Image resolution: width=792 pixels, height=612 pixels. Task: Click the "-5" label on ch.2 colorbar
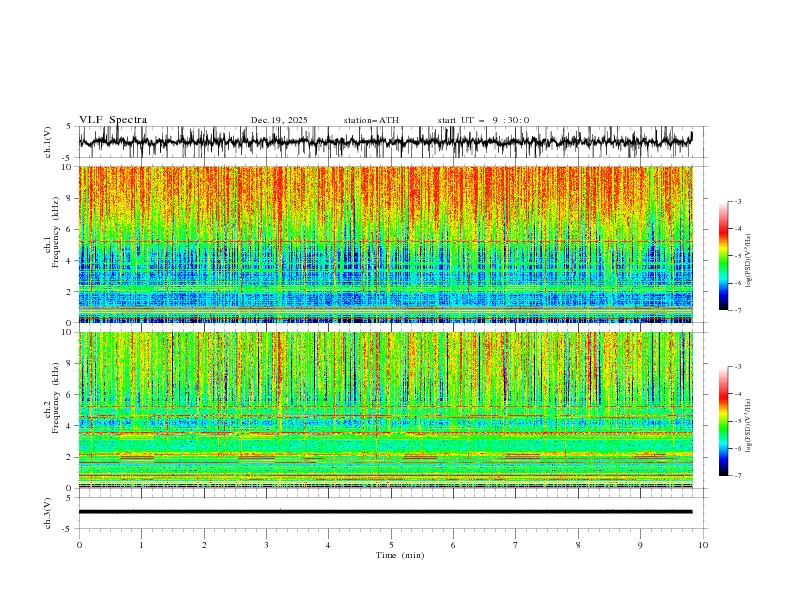click(738, 421)
